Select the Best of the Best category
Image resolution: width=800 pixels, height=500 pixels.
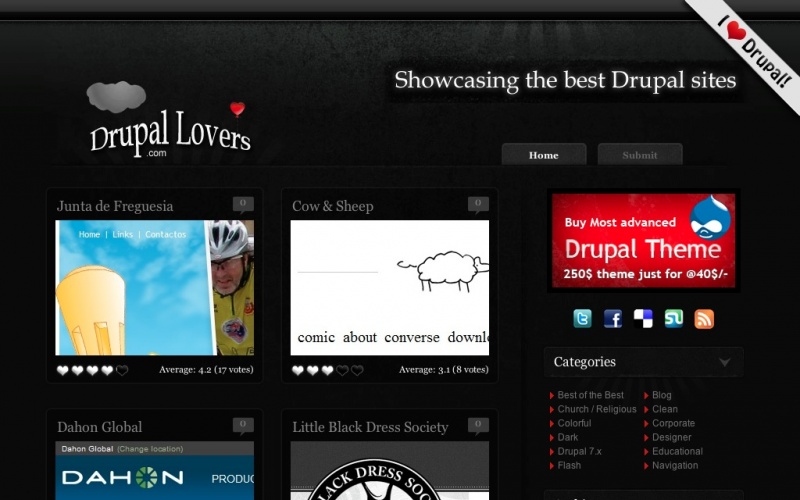point(590,395)
